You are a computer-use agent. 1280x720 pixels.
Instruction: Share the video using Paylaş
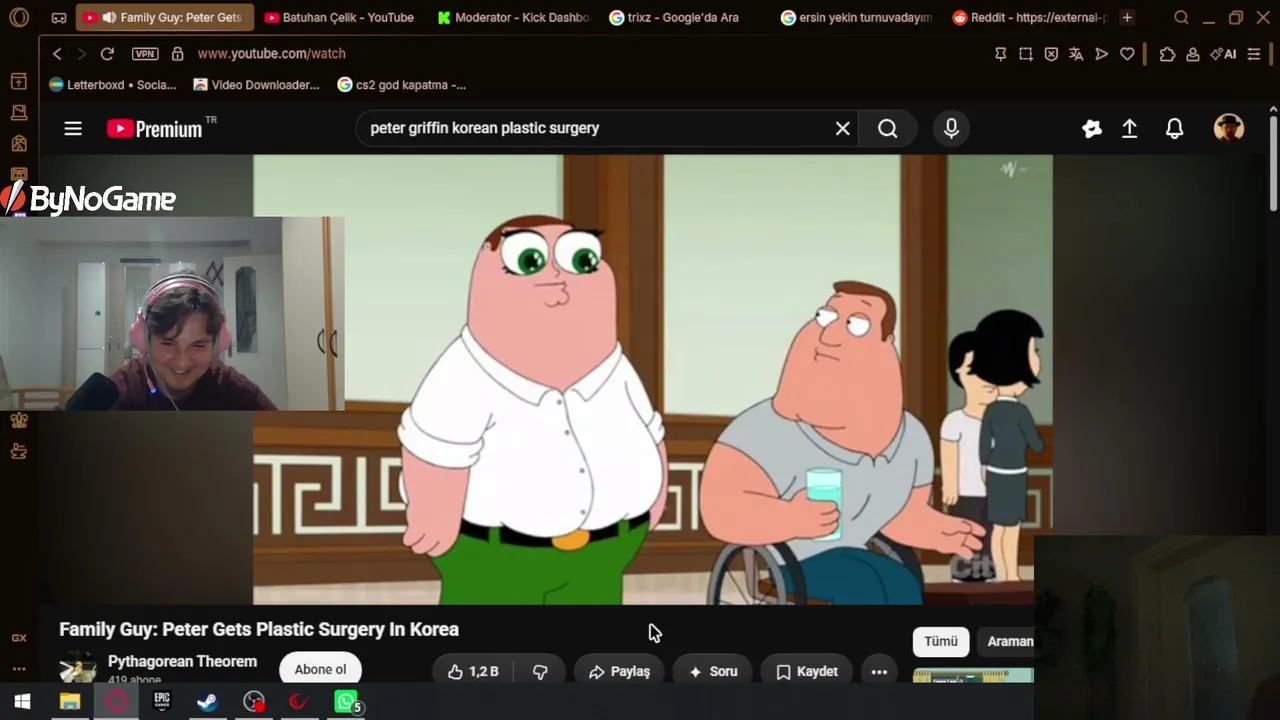tap(619, 671)
